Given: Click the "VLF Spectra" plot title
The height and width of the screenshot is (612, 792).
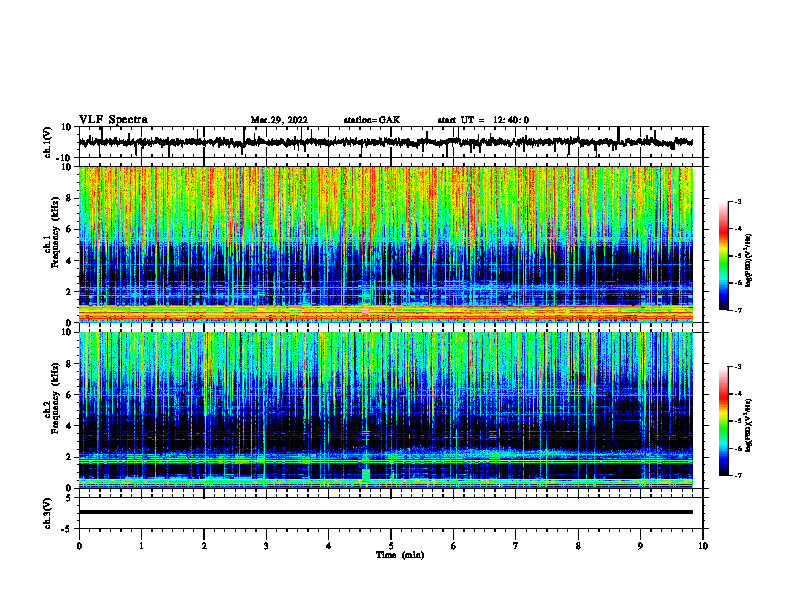Looking at the screenshot, I should tap(113, 120).
